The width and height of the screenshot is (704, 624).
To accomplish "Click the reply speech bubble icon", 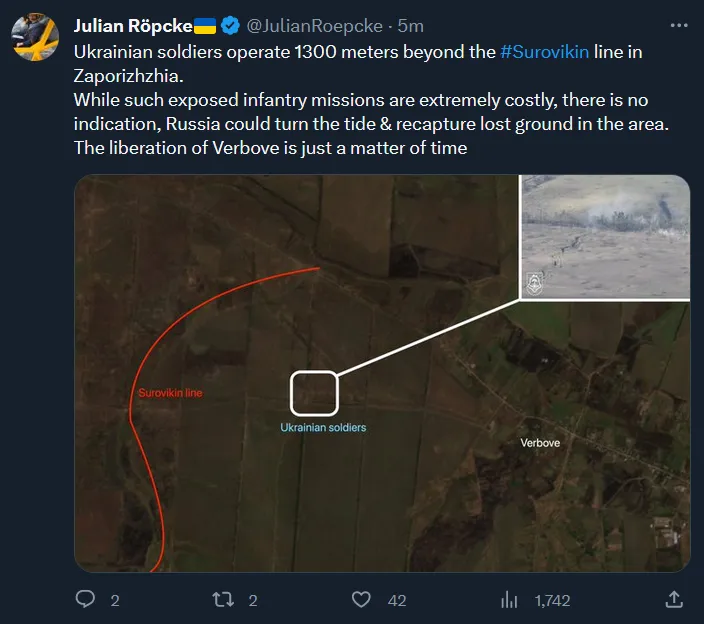I will point(86,599).
